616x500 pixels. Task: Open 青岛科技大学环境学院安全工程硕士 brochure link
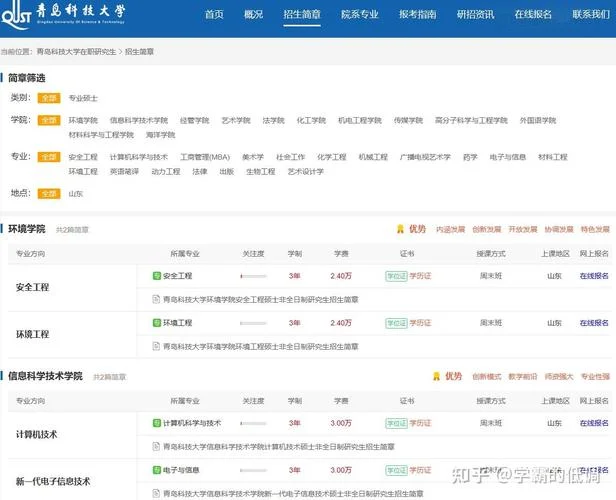click(x=261, y=299)
